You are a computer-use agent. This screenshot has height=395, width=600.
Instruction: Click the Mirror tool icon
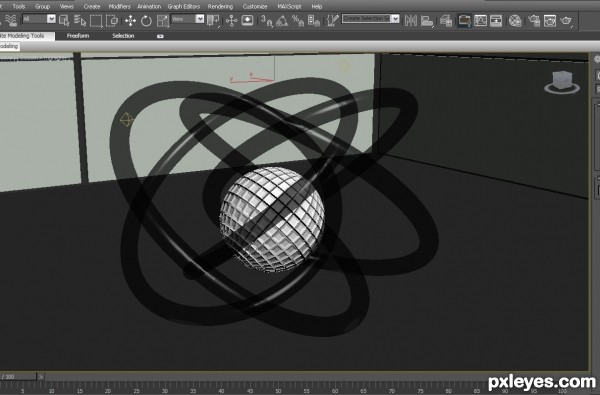411,20
